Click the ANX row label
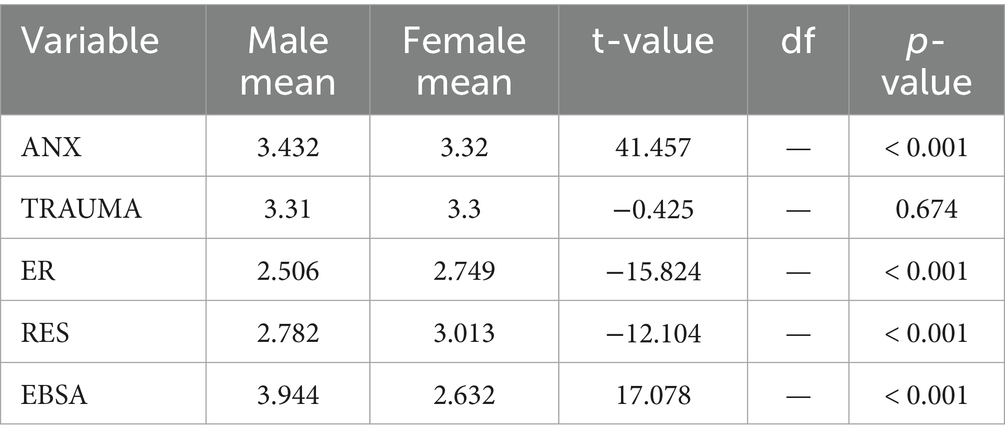Viewport: 1005px width, 442px height. [51, 147]
